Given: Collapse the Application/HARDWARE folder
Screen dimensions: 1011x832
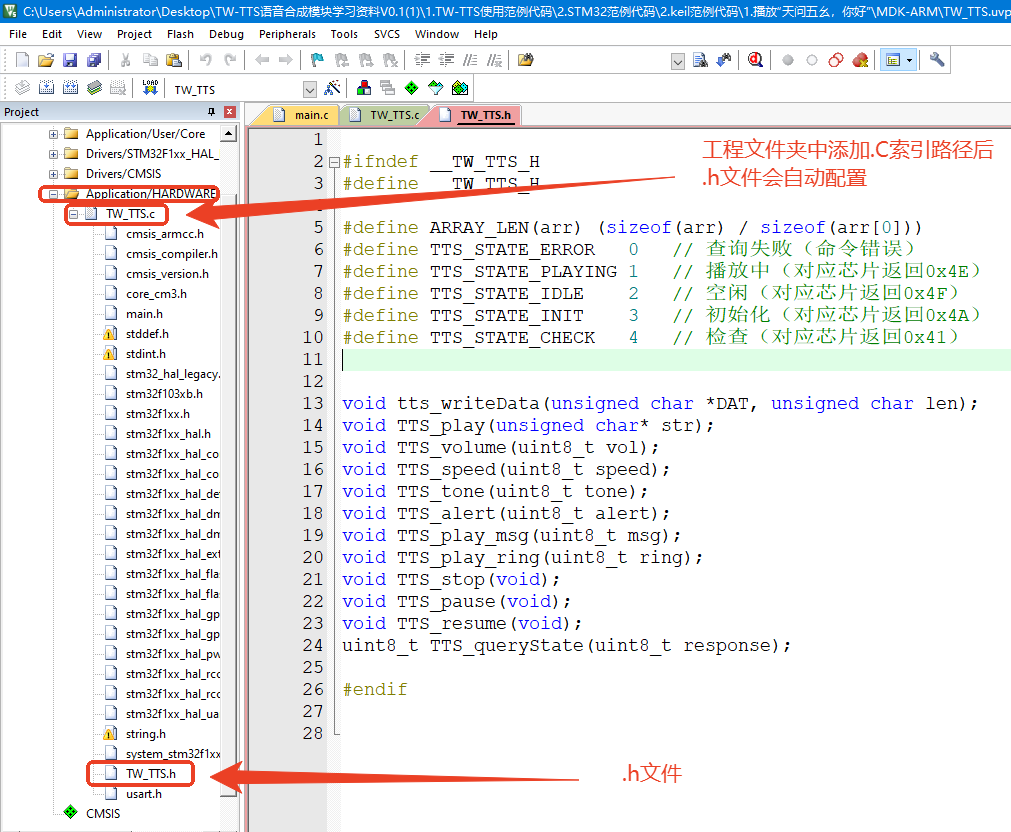Looking at the screenshot, I should [54, 194].
